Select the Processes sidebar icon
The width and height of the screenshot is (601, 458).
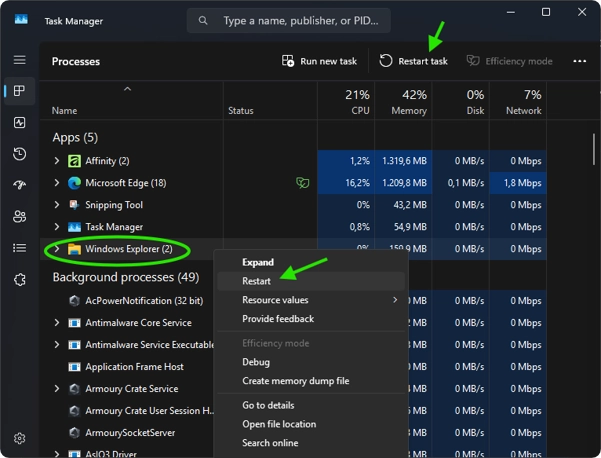tap(20, 91)
